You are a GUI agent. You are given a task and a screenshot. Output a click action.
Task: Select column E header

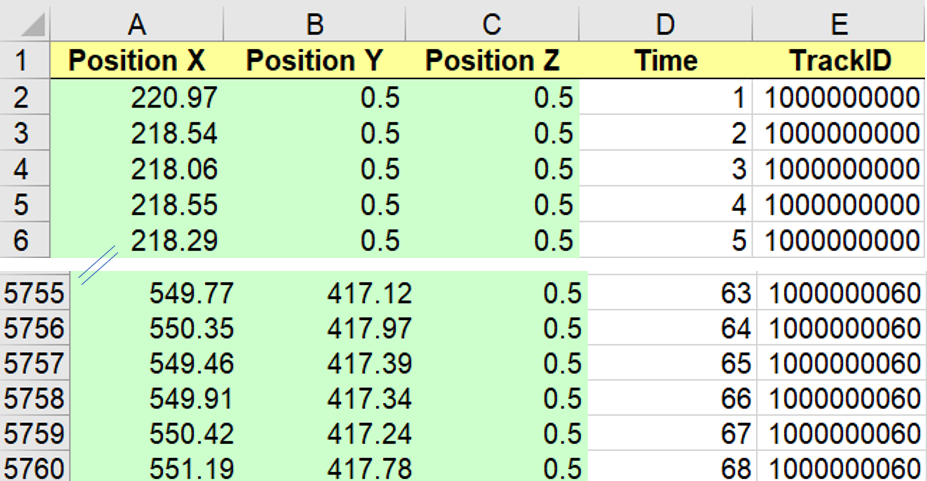[840, 25]
